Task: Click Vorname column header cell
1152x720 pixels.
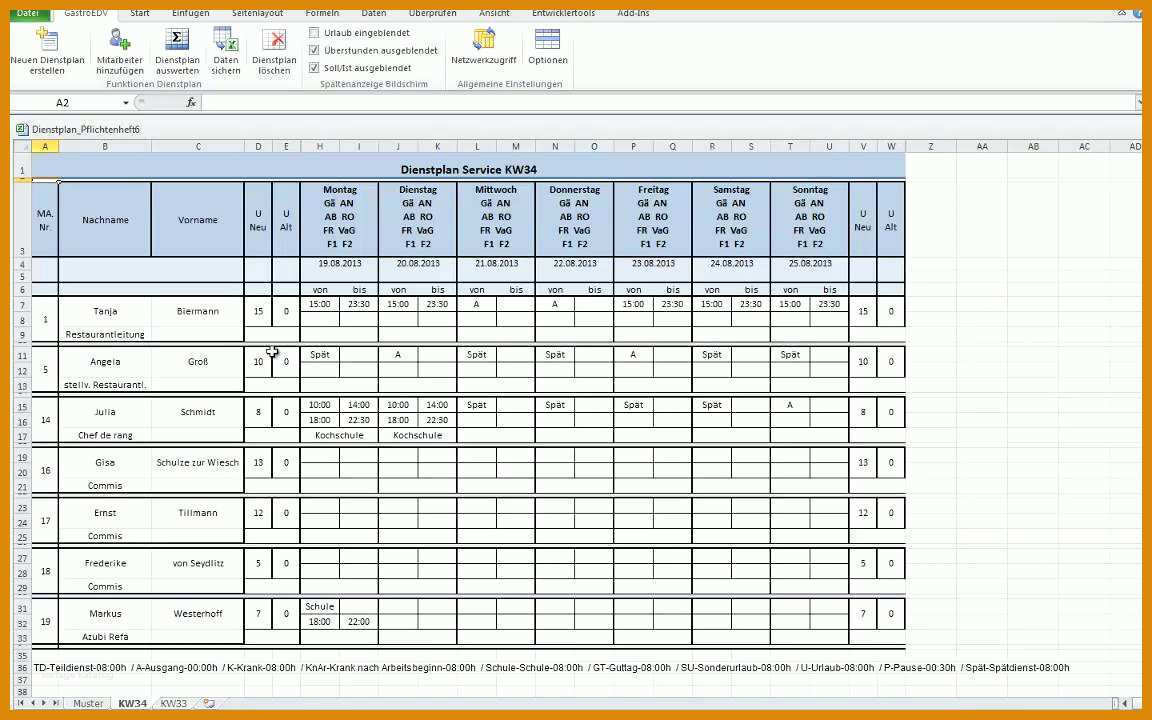Action: 198,220
